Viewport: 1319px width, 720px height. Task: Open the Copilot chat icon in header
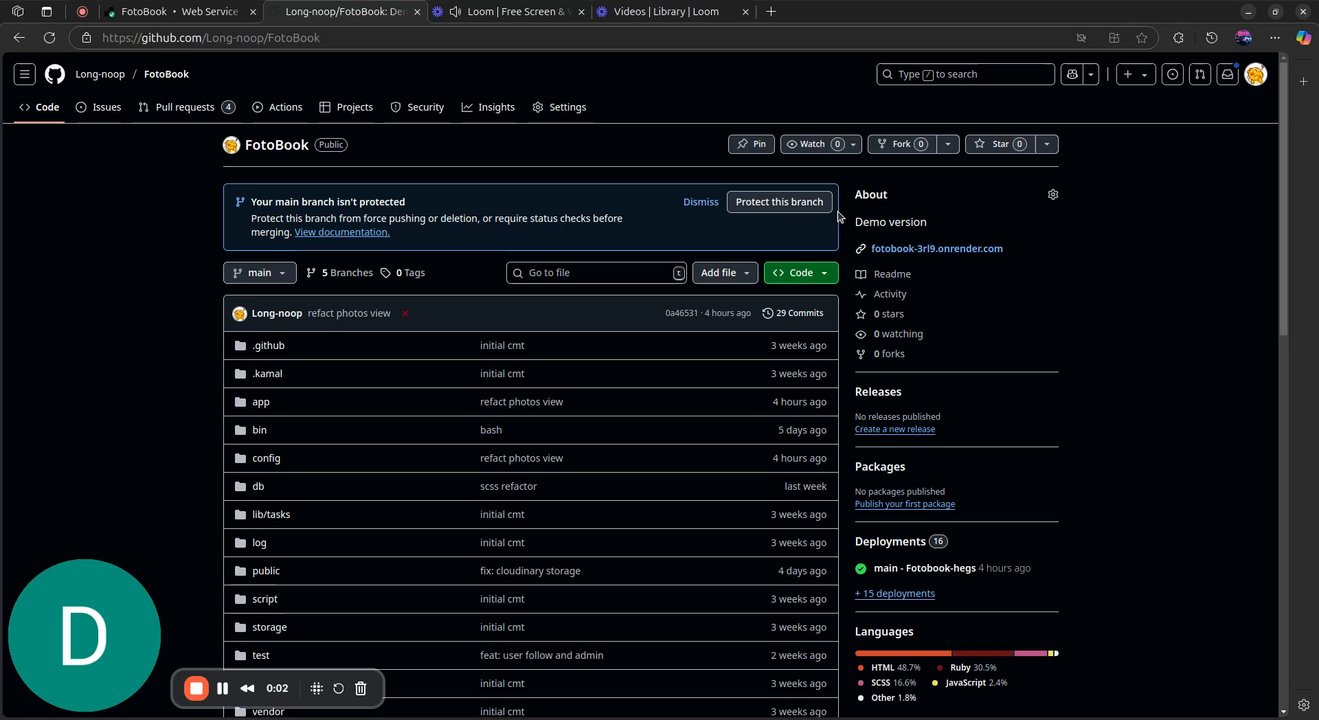(x=1072, y=74)
